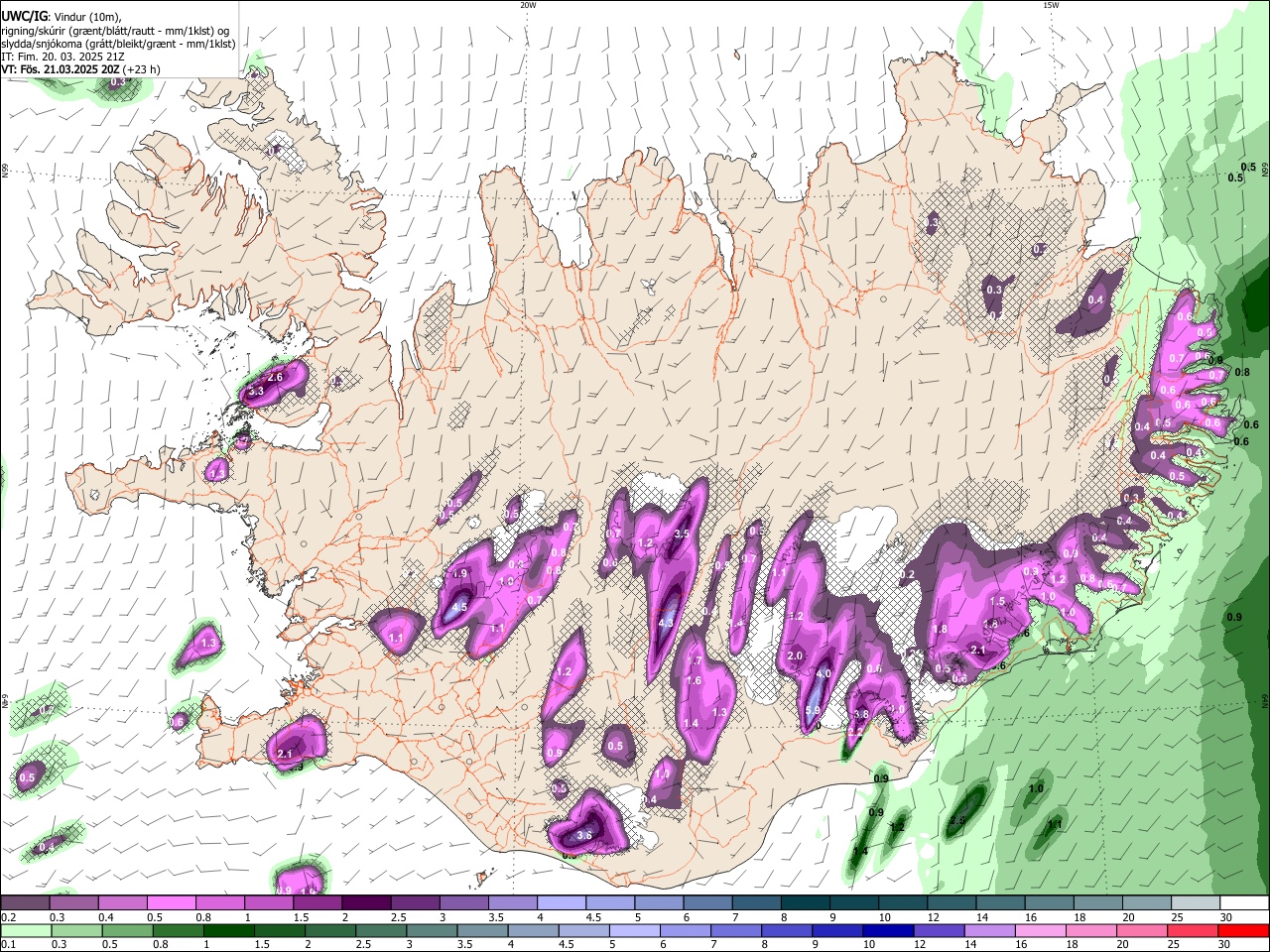
Task: Click the 'Vindur (10m)' label in the header
Action: 87,17
